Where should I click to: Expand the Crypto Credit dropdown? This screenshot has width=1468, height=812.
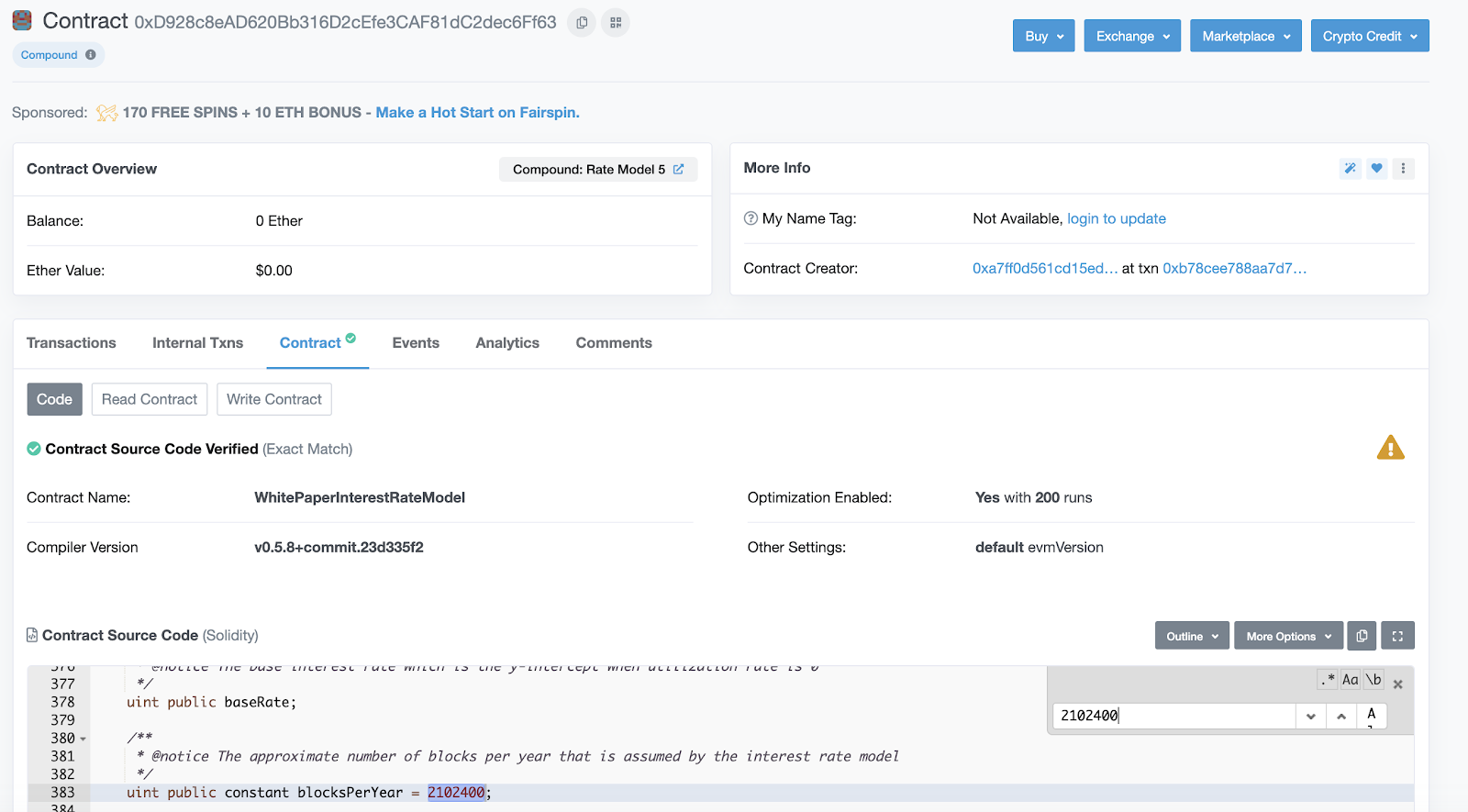[1370, 36]
